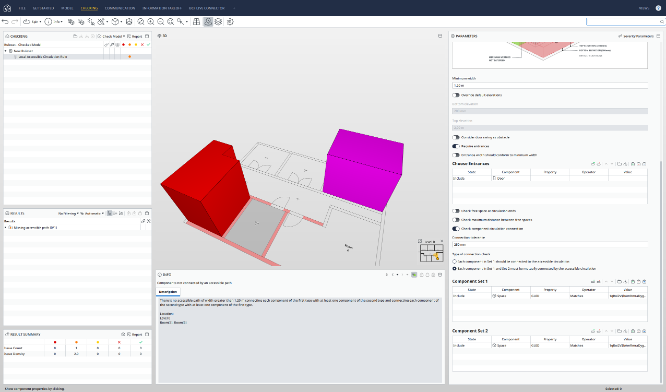This screenshot has height=392, width=666.
Task: Click the magenta 3D block in the view
Action: 363,170
